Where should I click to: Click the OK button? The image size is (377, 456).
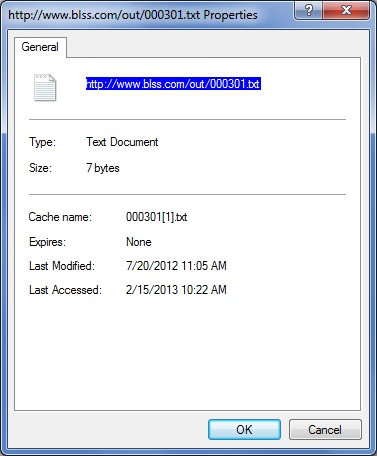tap(244, 429)
